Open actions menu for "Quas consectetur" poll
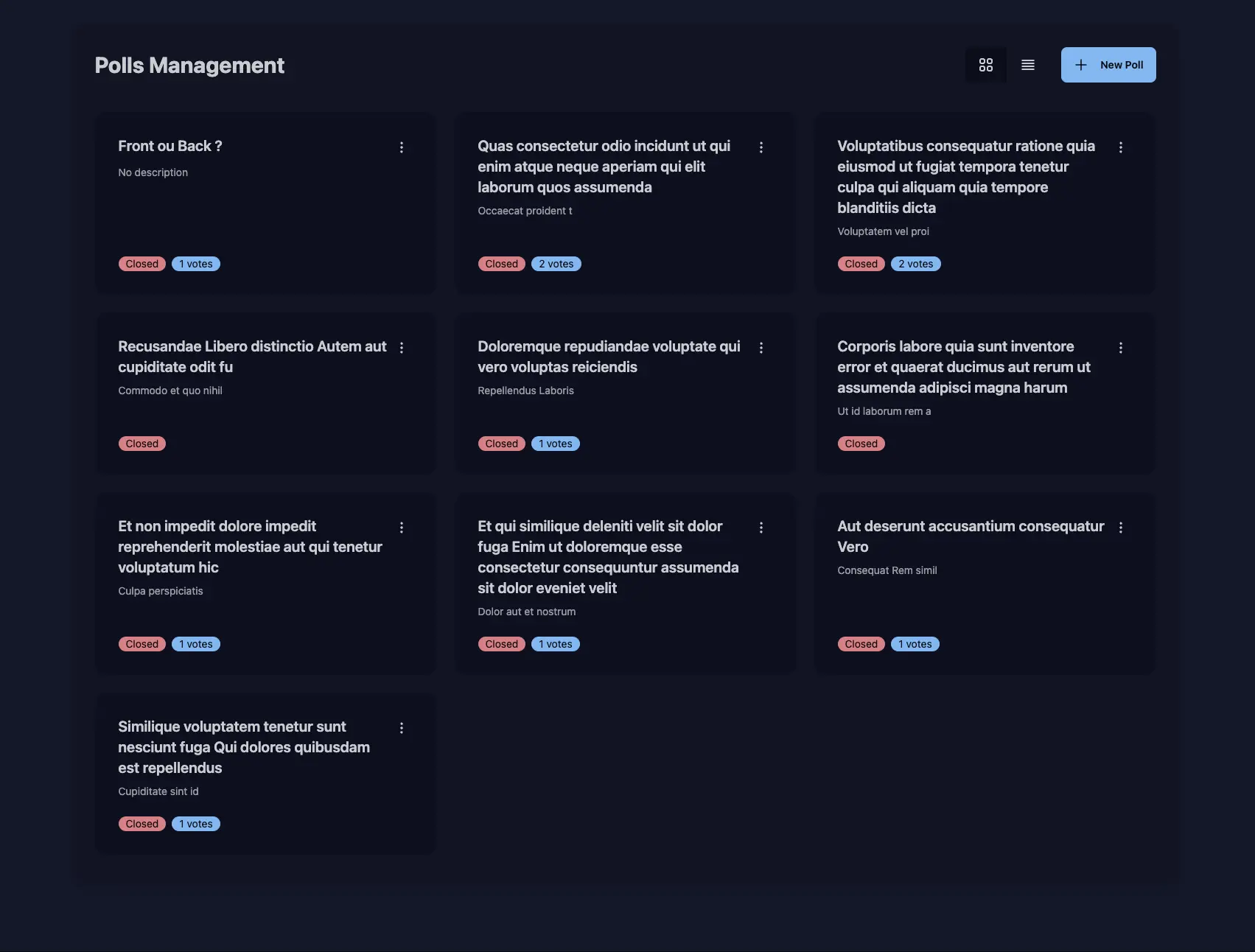 point(761,147)
